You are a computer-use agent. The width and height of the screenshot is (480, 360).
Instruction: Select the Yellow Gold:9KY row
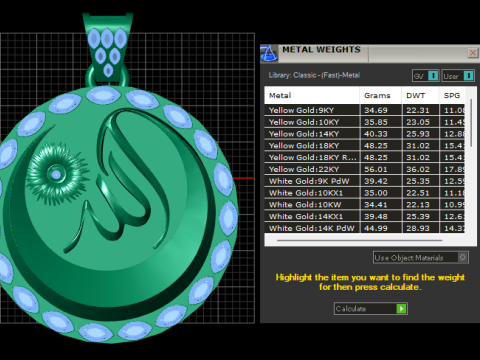(365, 110)
